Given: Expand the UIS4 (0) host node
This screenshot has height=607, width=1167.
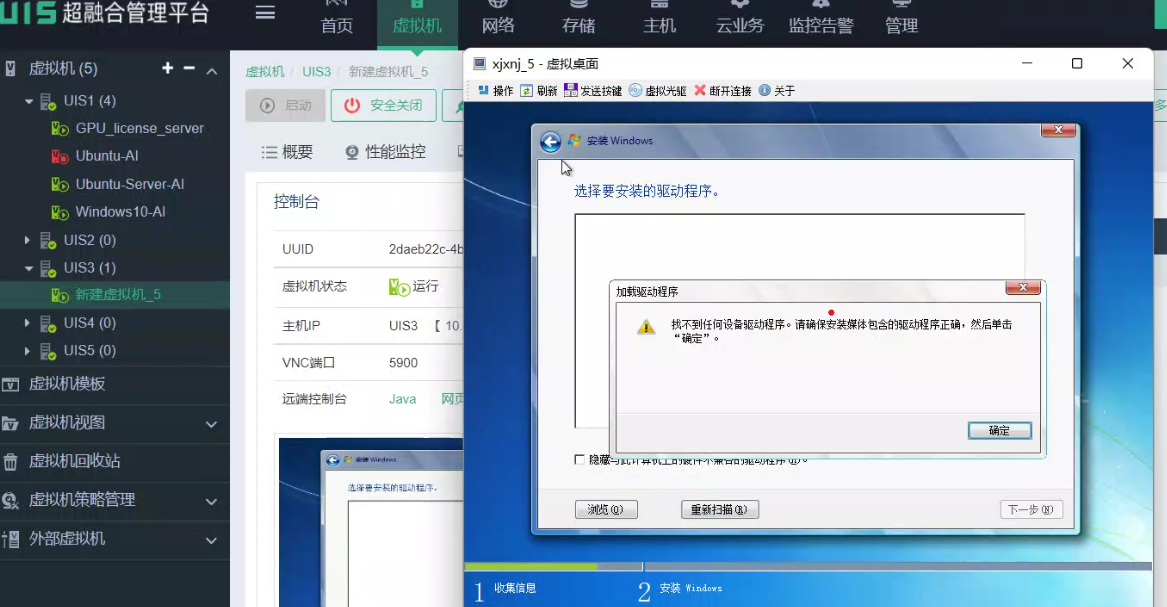Looking at the screenshot, I should (28, 323).
